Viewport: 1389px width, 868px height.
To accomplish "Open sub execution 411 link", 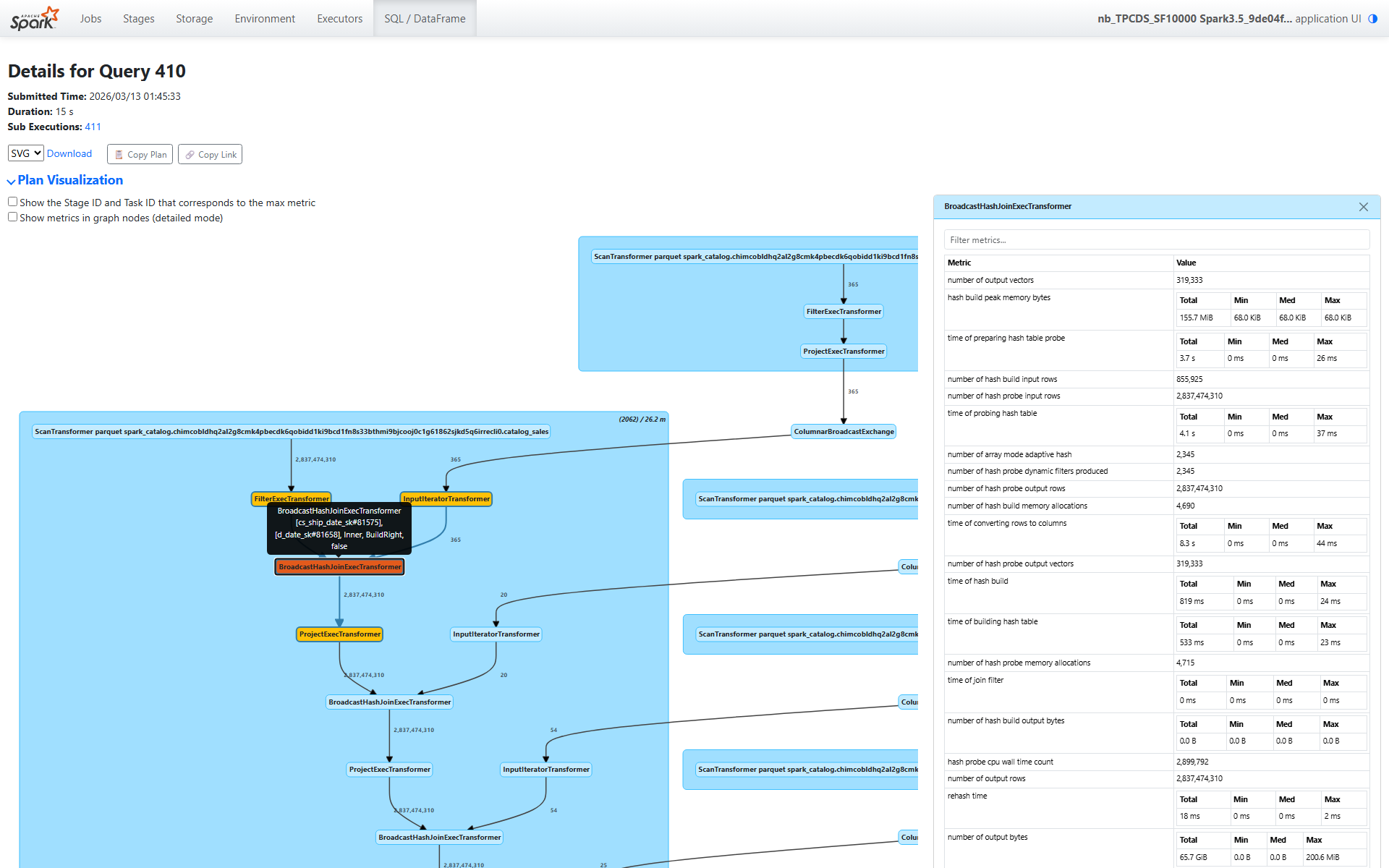I will pyautogui.click(x=93, y=127).
